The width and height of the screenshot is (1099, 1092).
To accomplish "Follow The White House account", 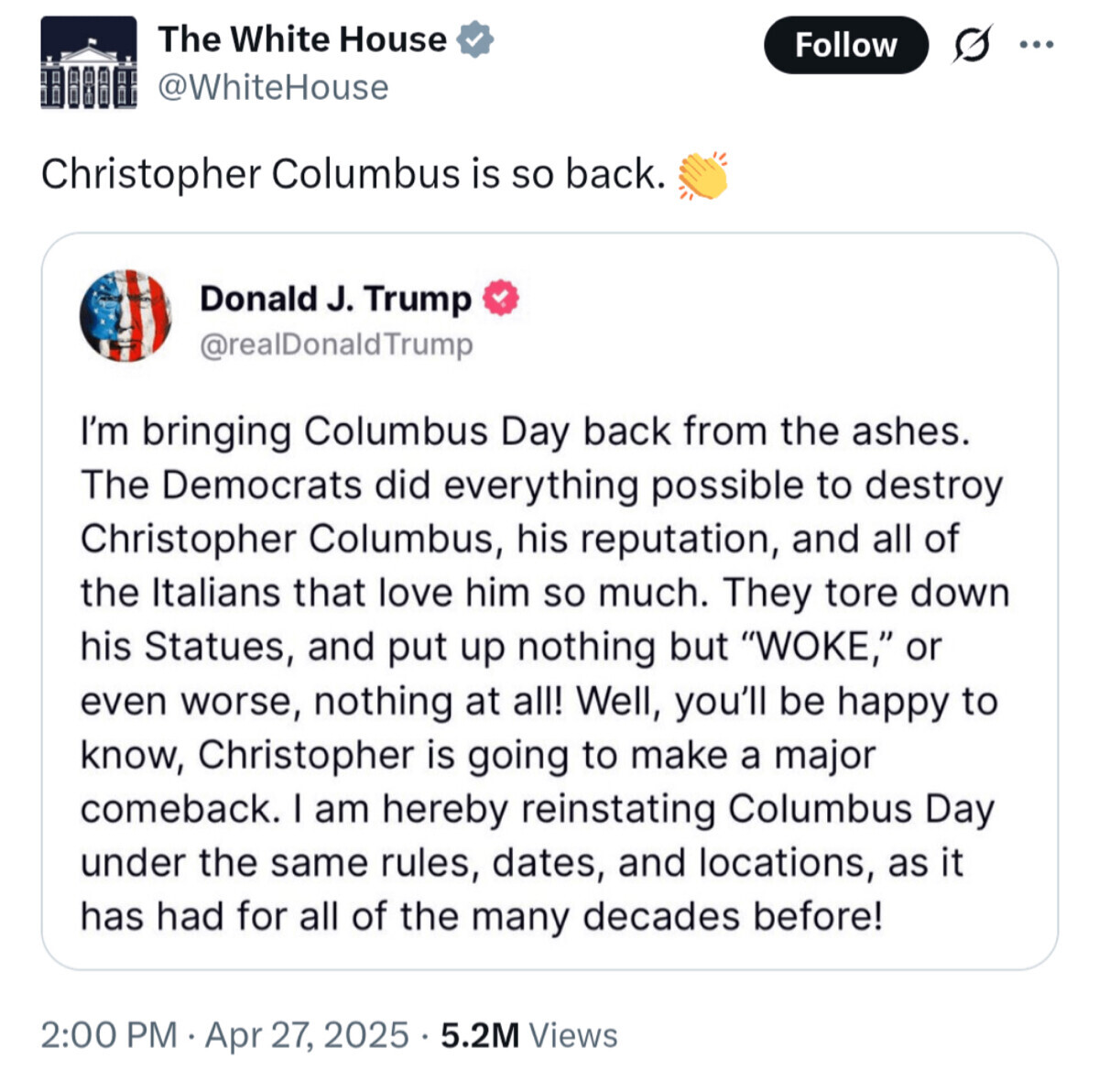I will [x=845, y=45].
